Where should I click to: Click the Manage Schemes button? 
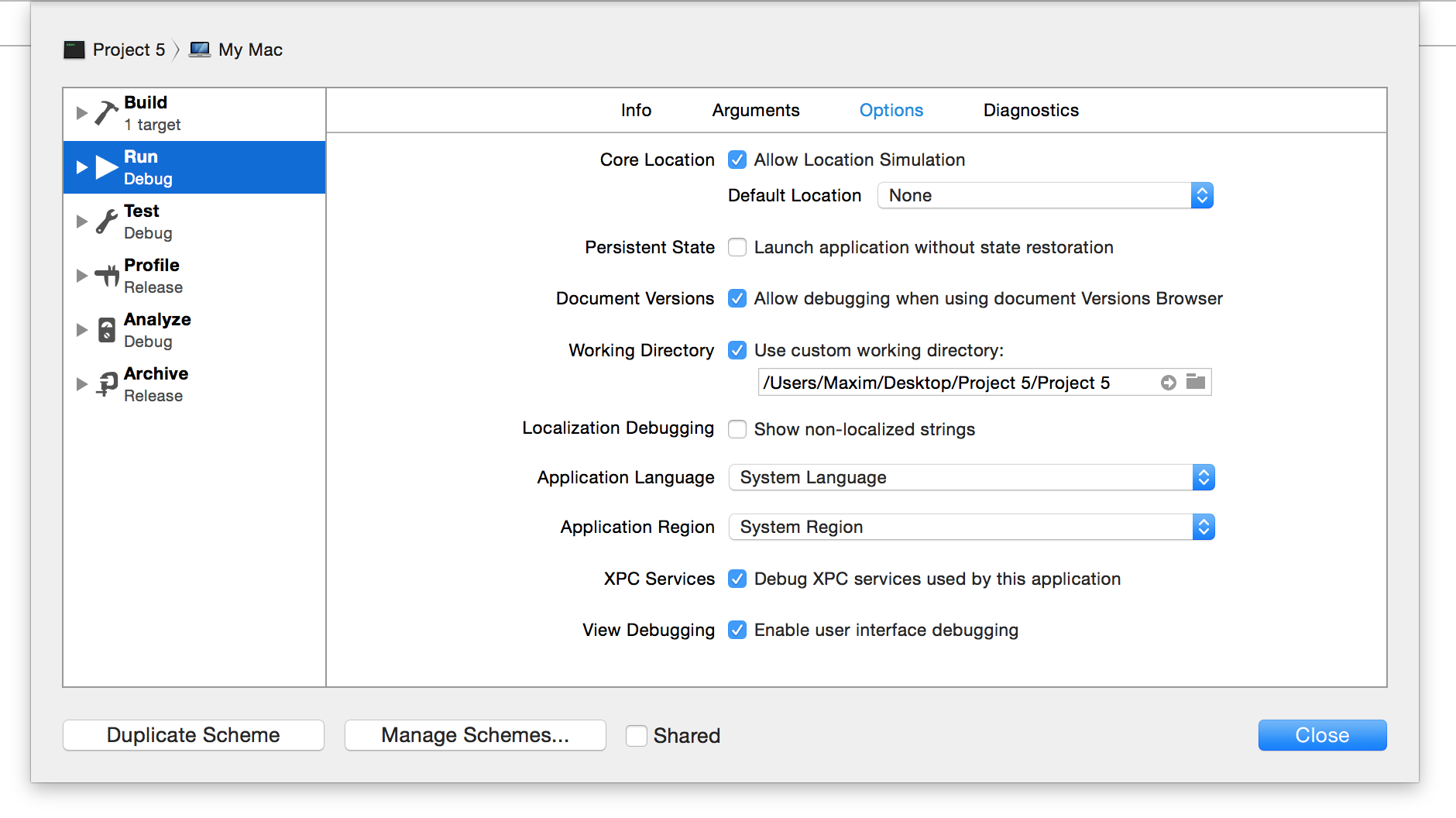(x=475, y=735)
